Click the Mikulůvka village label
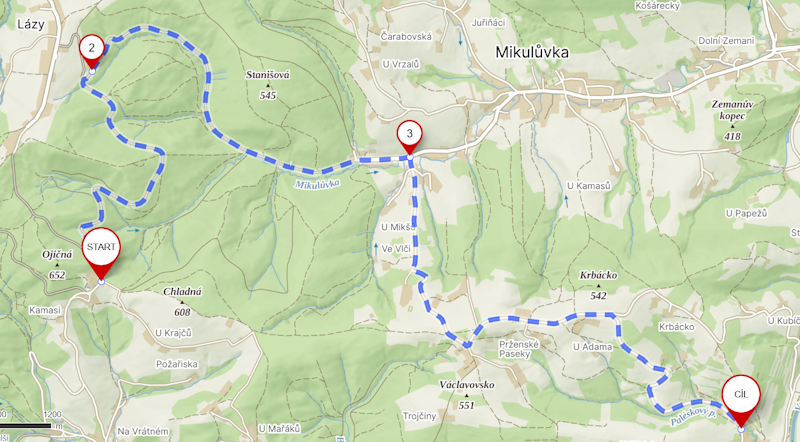This screenshot has height=442, width=800. point(532,52)
